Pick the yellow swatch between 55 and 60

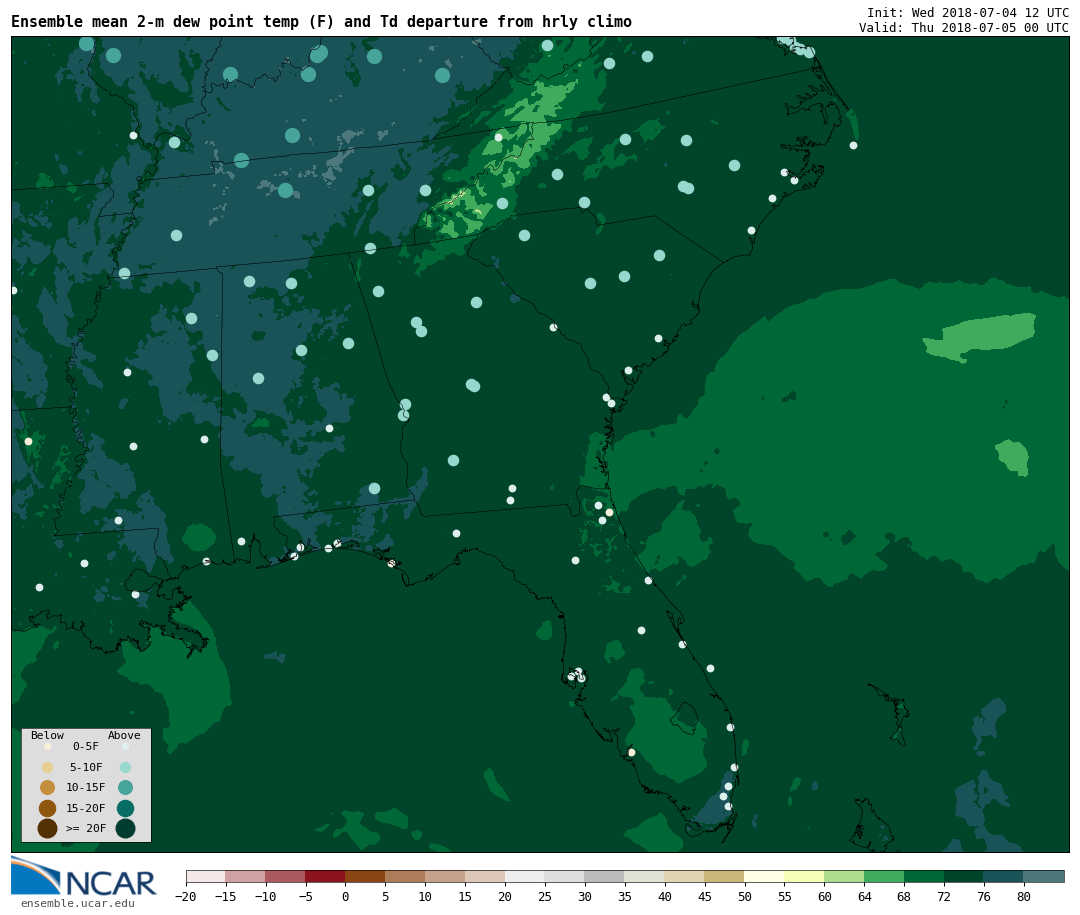click(x=805, y=876)
